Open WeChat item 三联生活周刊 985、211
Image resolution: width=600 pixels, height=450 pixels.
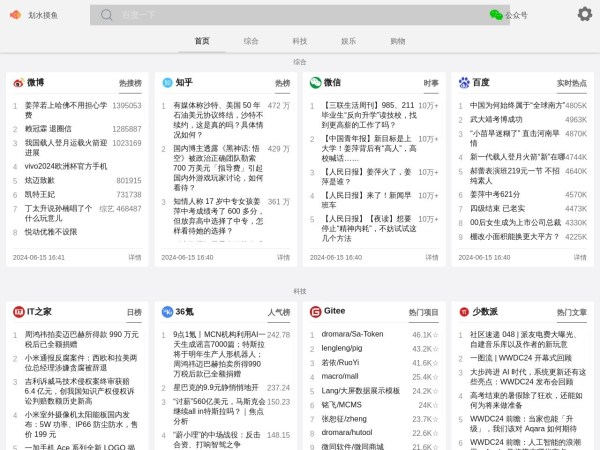pyautogui.click(x=369, y=115)
